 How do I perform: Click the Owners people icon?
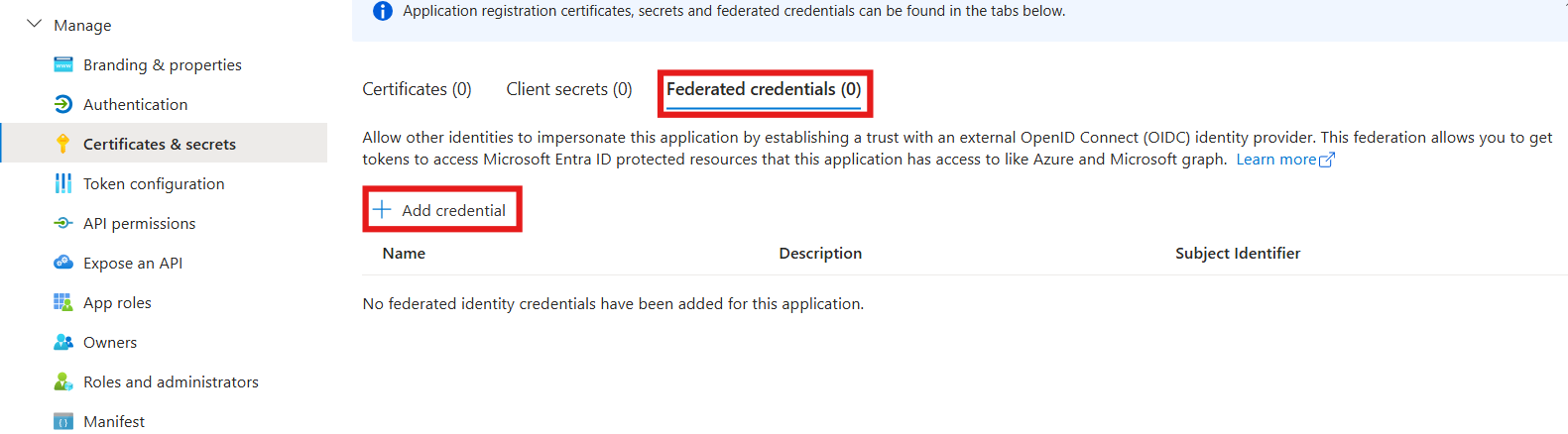tap(63, 342)
